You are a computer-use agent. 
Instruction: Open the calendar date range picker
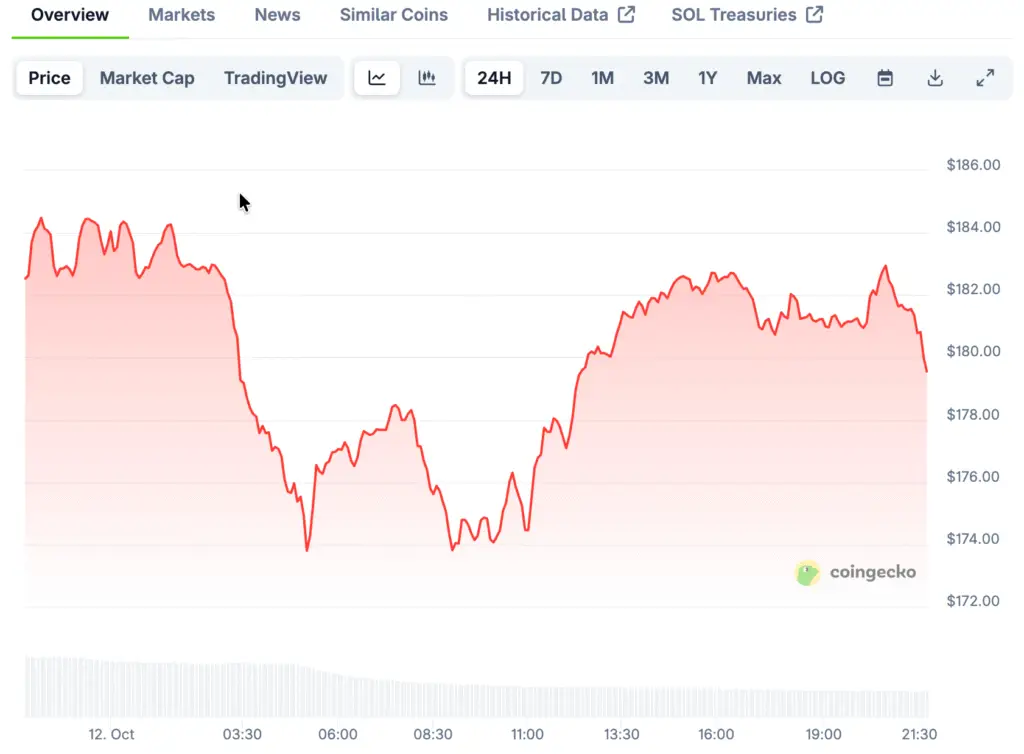tap(885, 78)
